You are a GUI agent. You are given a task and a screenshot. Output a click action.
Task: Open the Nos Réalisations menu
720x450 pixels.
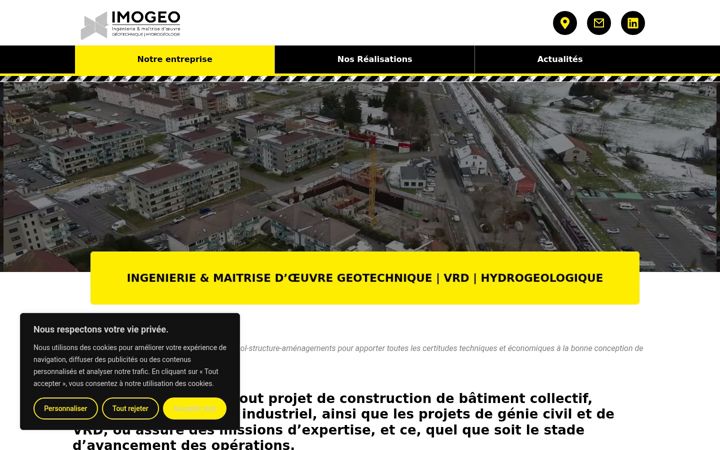375,59
